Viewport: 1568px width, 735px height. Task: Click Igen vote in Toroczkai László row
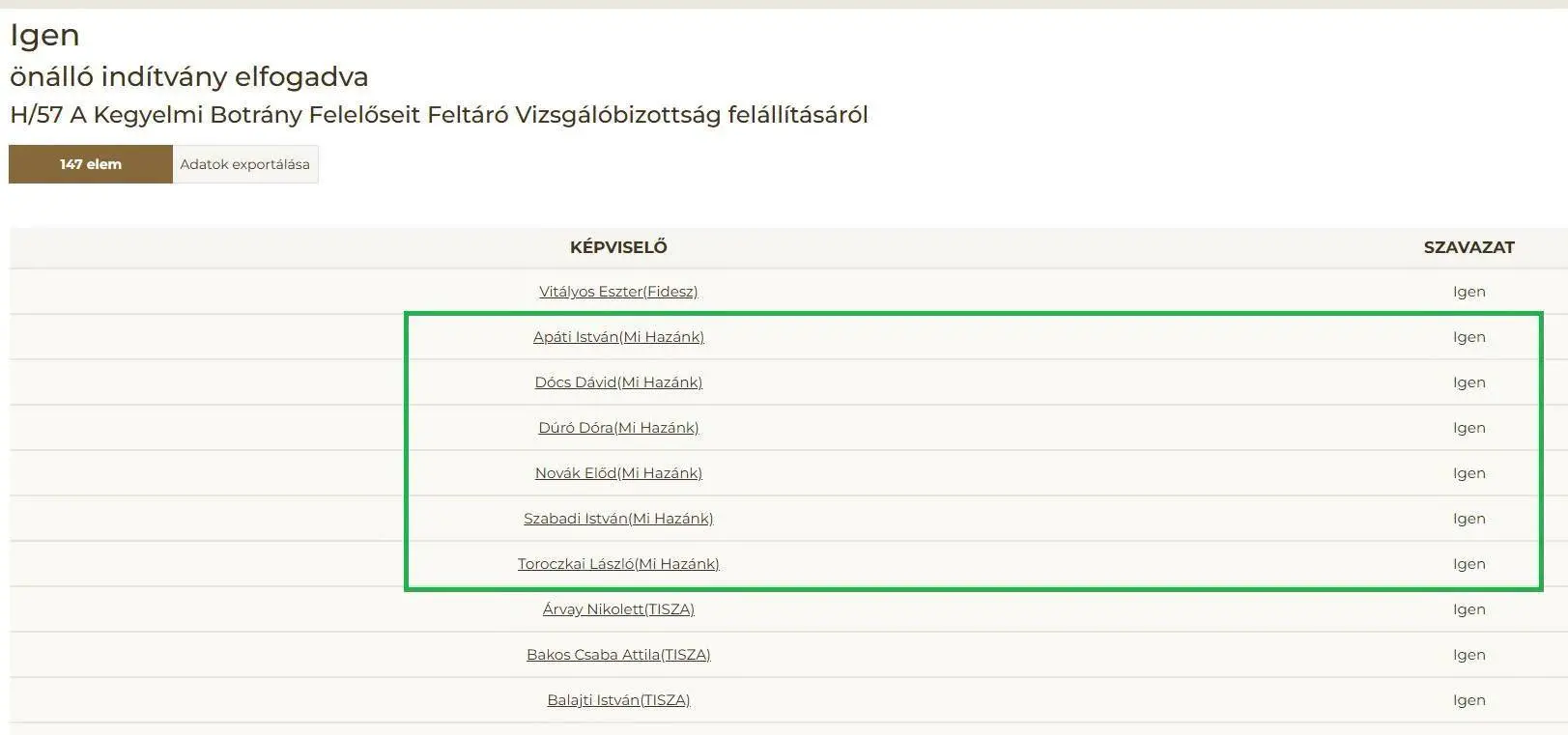(1468, 563)
